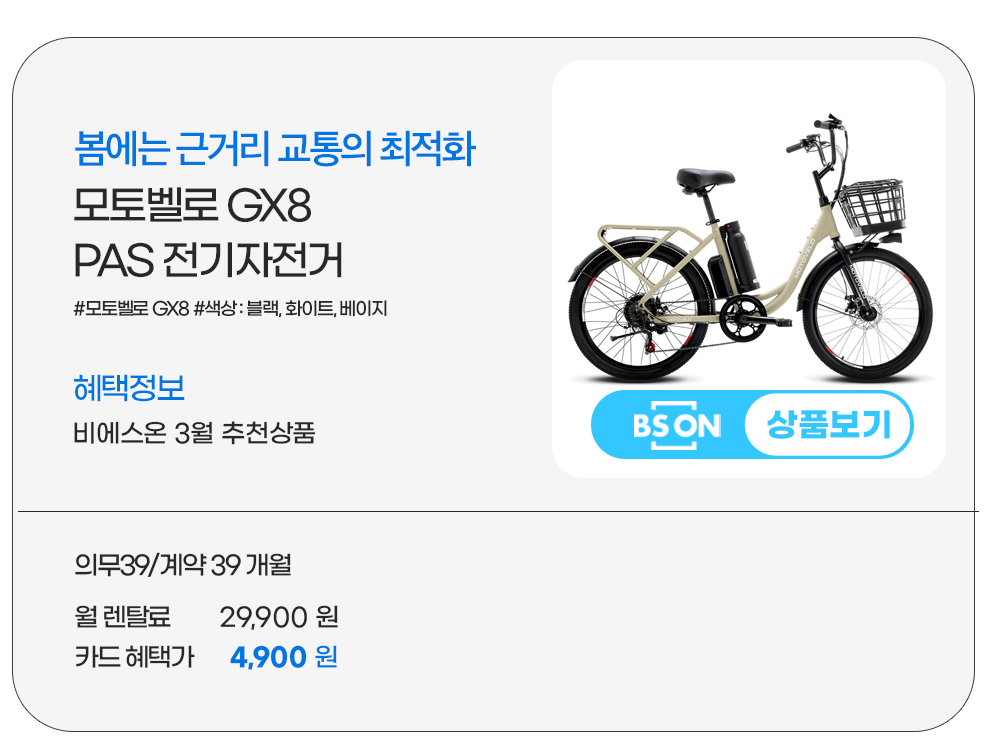Click the BS ON logo

(x=677, y=425)
